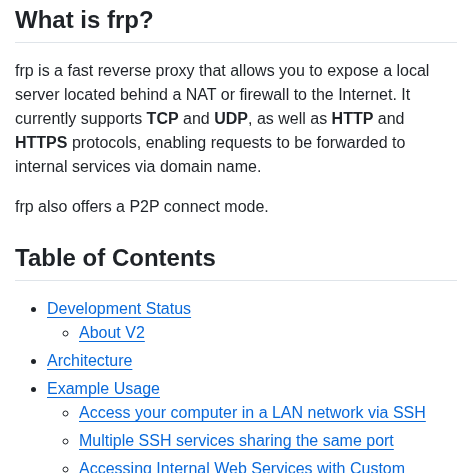The width and height of the screenshot is (471, 473).
Task: Click the bold word HTTP before 'and'
Action: pos(352,118)
